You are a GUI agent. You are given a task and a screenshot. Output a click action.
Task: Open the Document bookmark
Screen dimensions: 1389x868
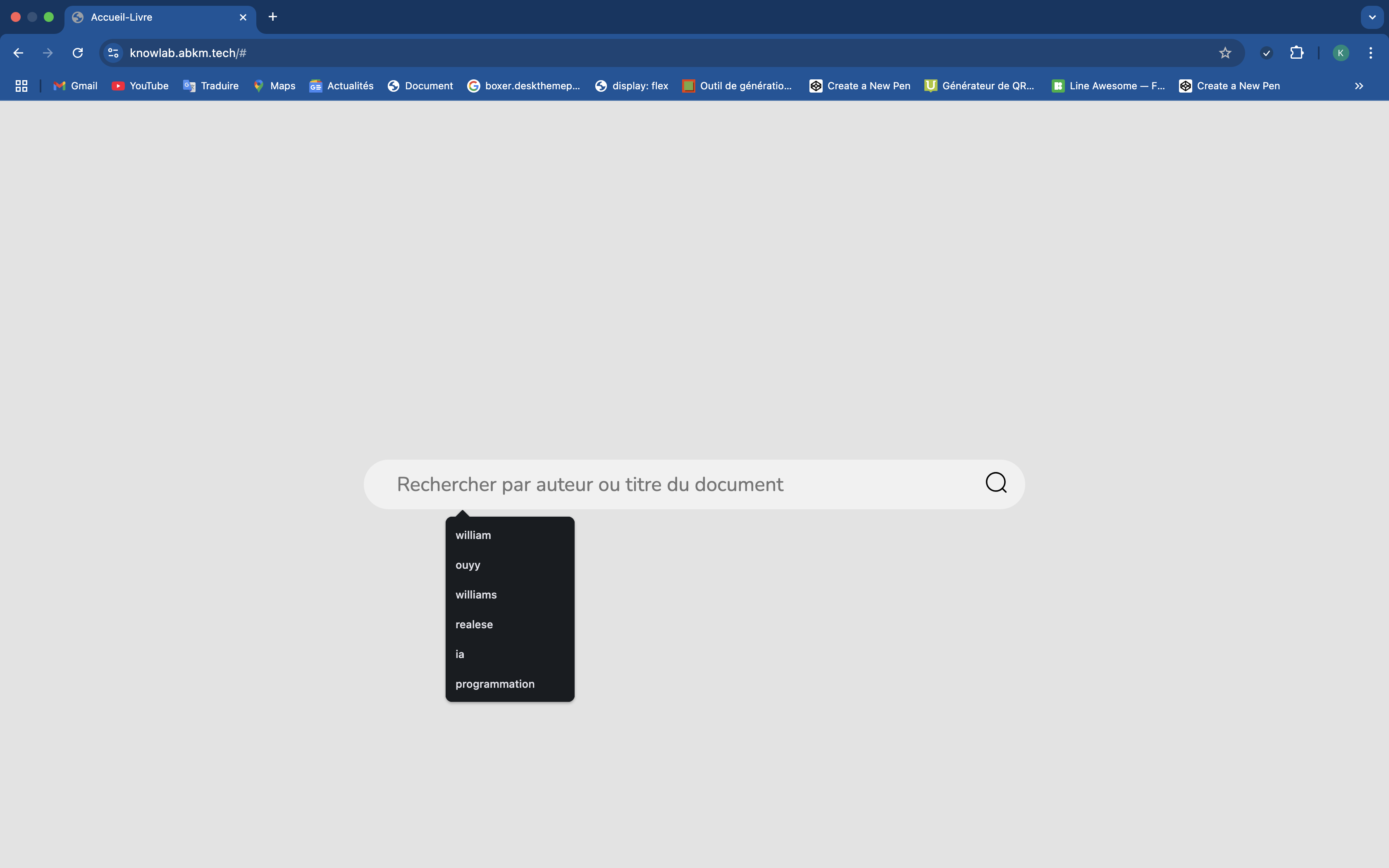[420, 86]
